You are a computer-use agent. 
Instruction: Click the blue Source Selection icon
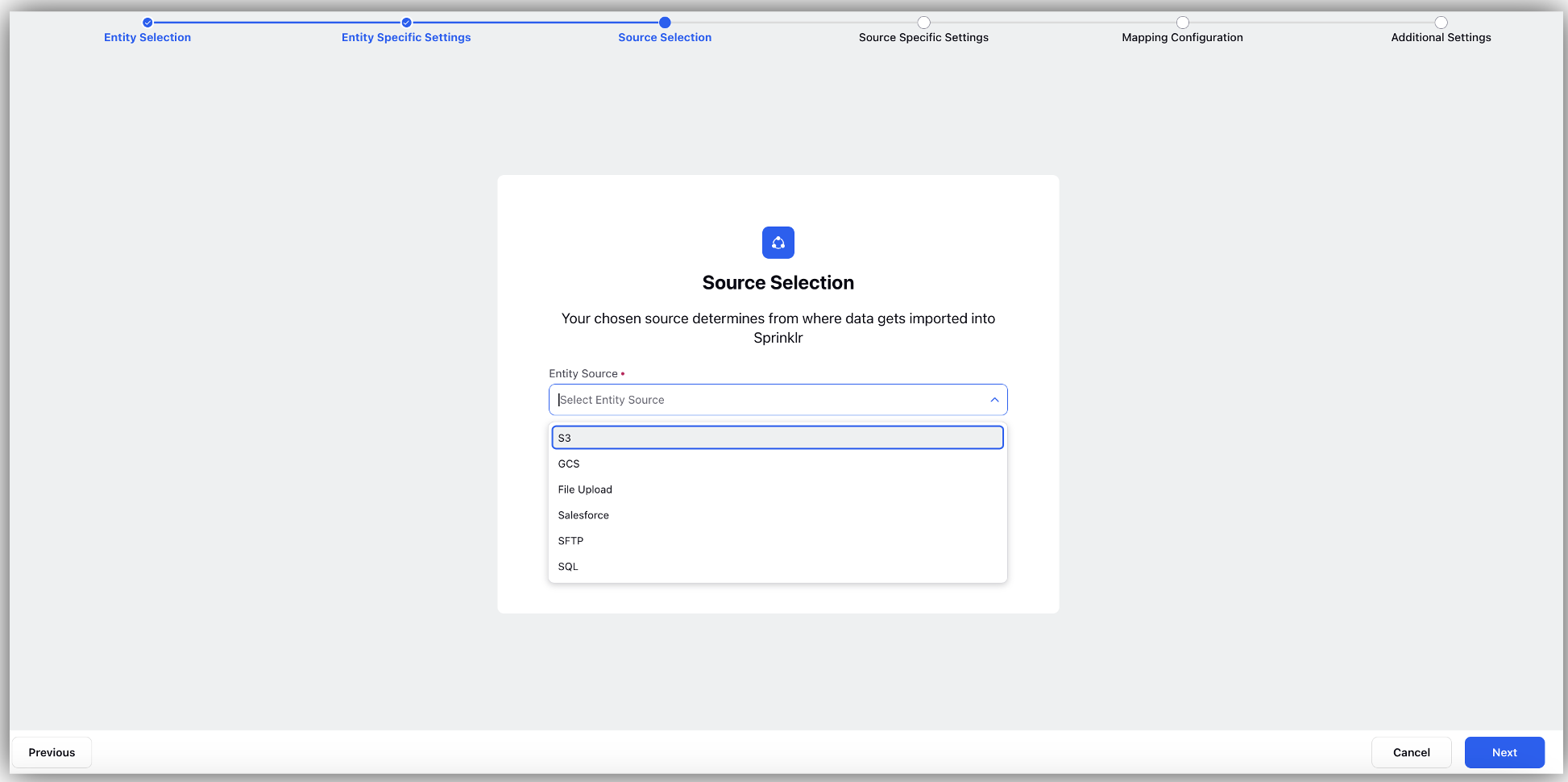tap(778, 243)
